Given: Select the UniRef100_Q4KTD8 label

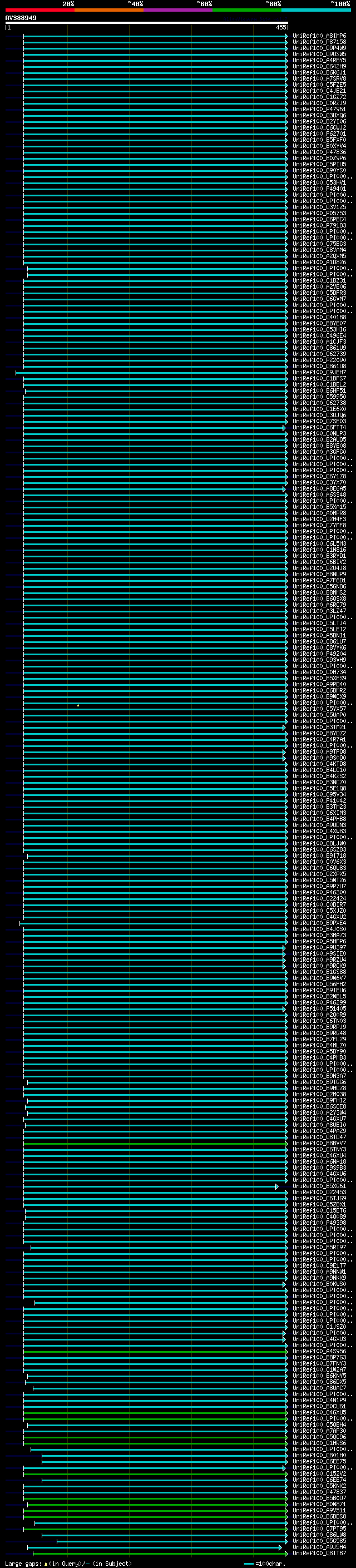Looking at the screenshot, I should tap(319, 764).
